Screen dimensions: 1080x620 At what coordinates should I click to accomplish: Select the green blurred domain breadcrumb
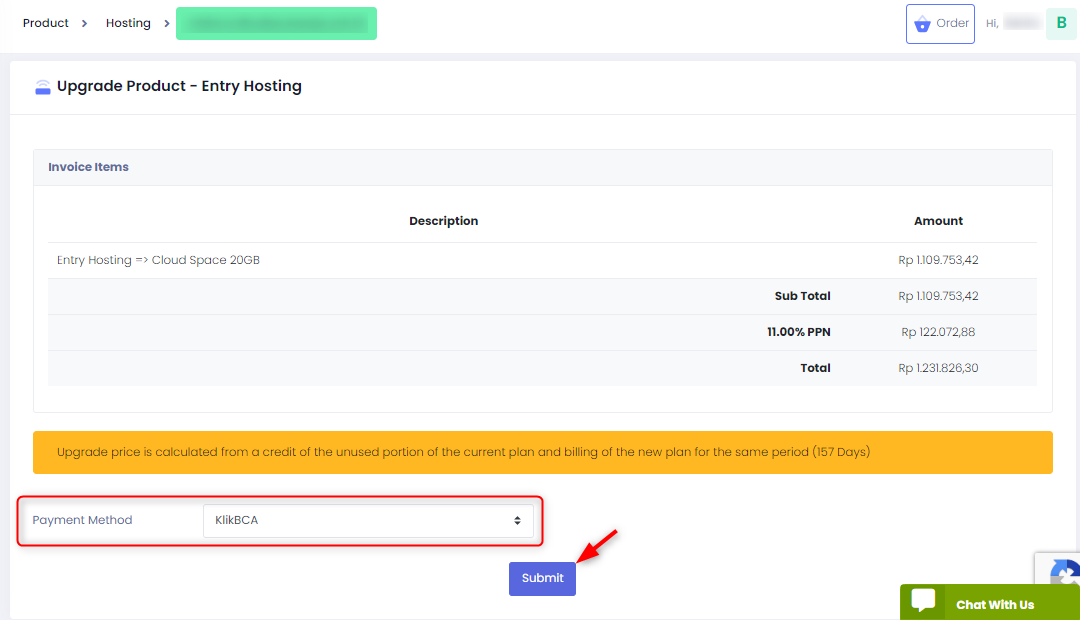click(276, 23)
